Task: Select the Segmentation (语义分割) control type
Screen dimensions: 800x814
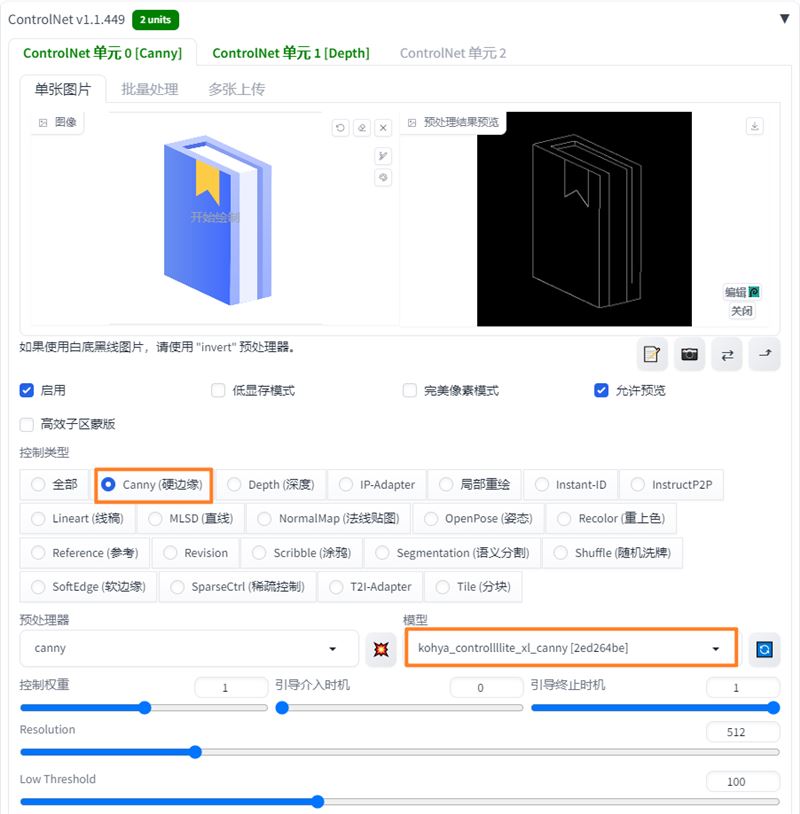Action: coord(453,553)
